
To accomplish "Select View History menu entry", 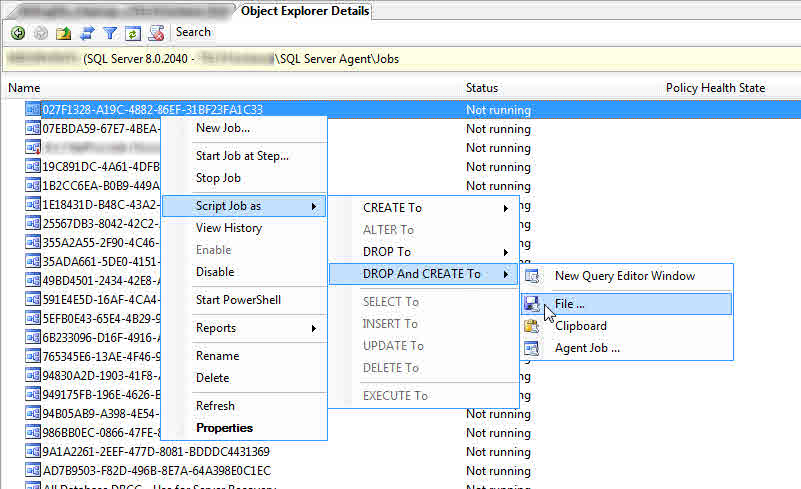I will coord(229,228).
